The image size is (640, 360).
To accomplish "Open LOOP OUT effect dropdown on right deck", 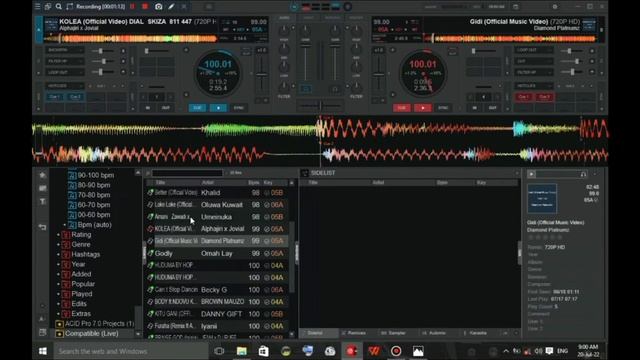I will [533, 50].
